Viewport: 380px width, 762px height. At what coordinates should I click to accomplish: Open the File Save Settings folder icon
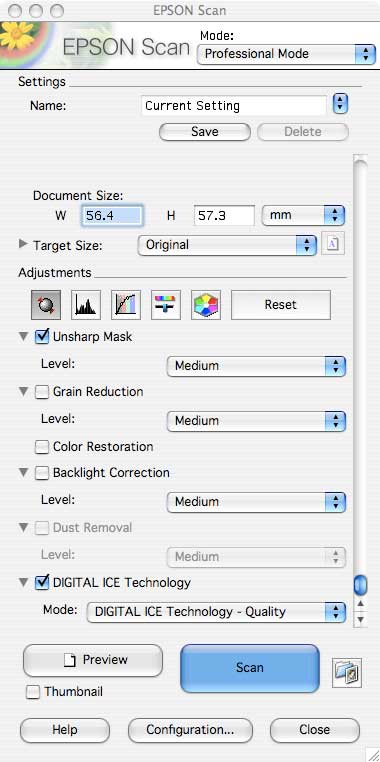click(x=347, y=673)
